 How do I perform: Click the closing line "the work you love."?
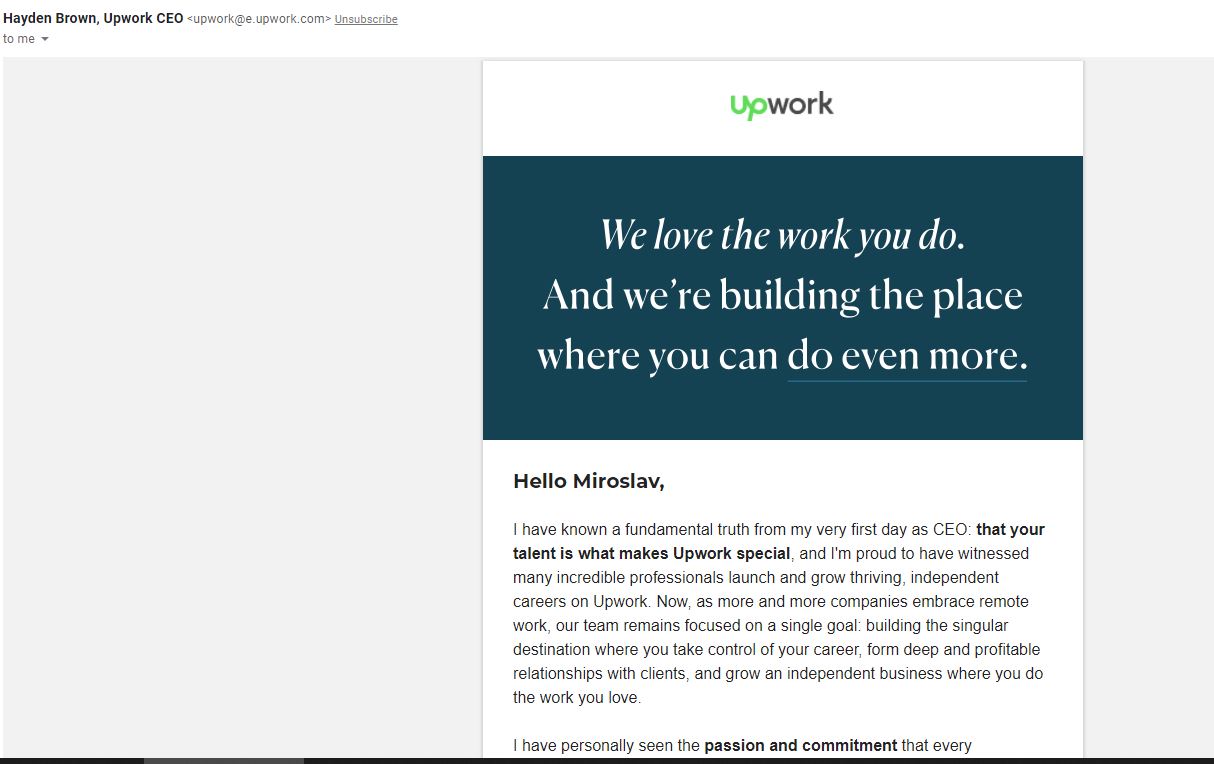tap(577, 697)
